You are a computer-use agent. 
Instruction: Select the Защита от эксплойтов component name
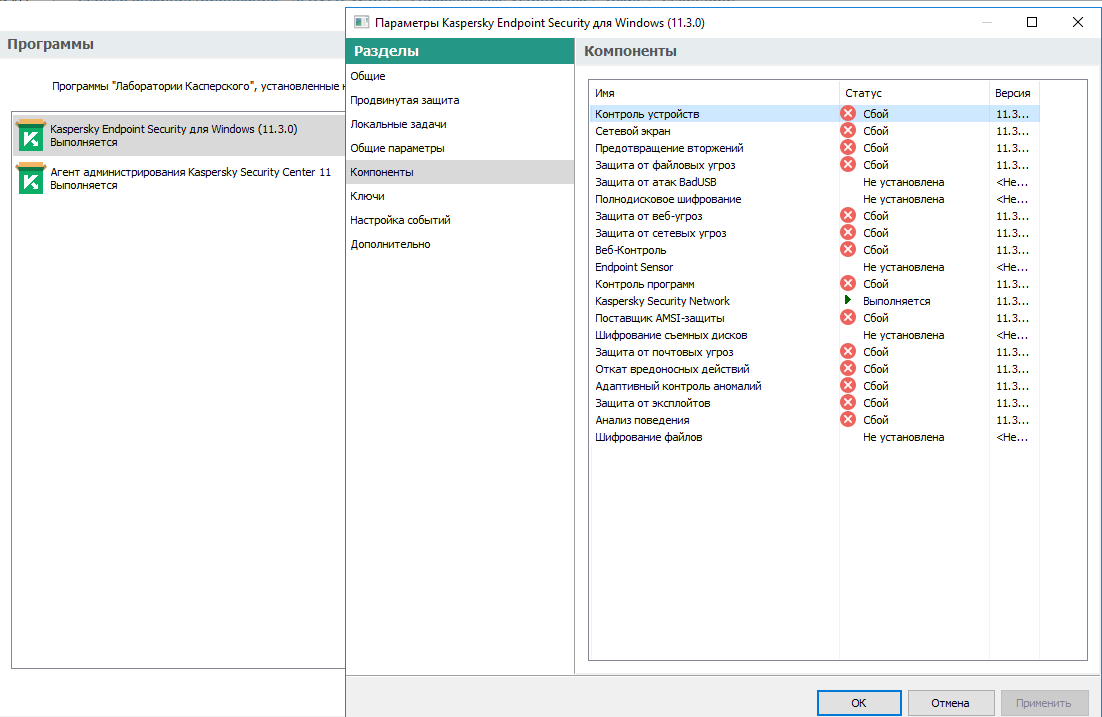[652, 403]
